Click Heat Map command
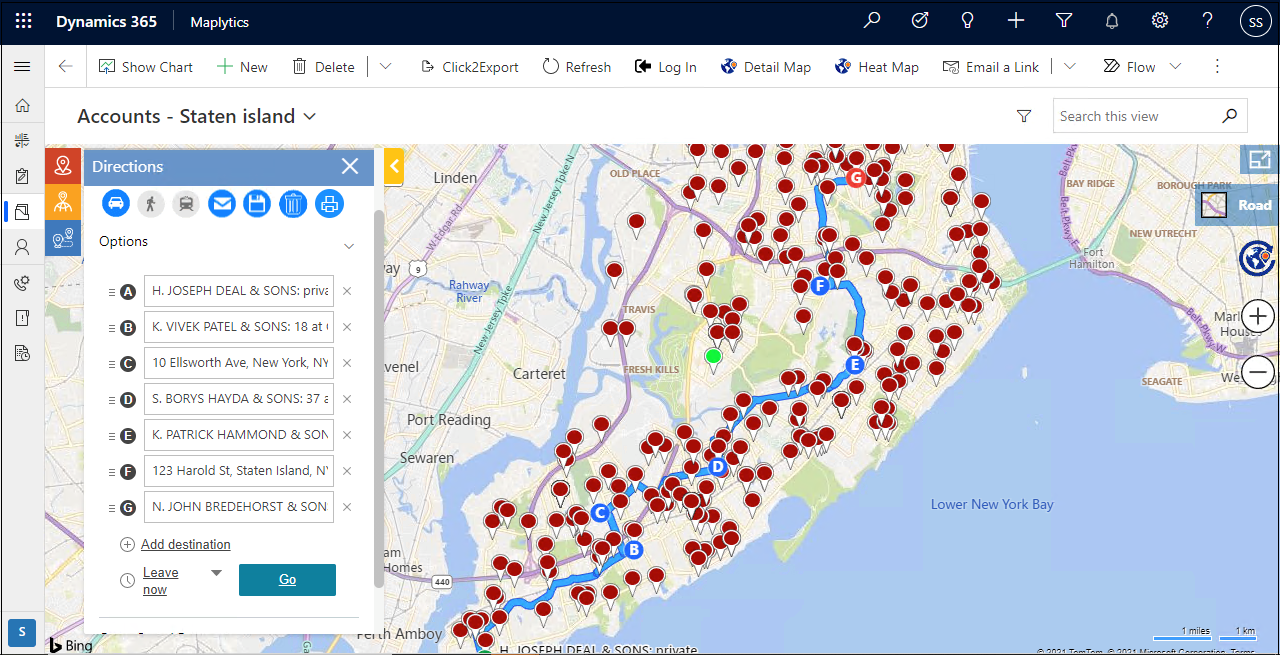Image resolution: width=1280 pixels, height=655 pixels. 876,67
